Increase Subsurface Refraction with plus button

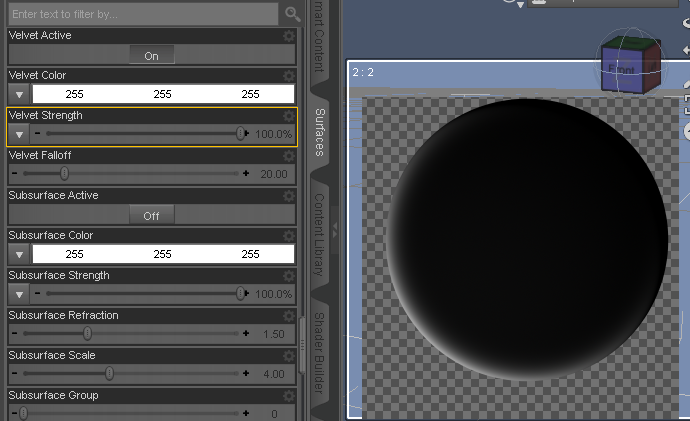click(246, 333)
